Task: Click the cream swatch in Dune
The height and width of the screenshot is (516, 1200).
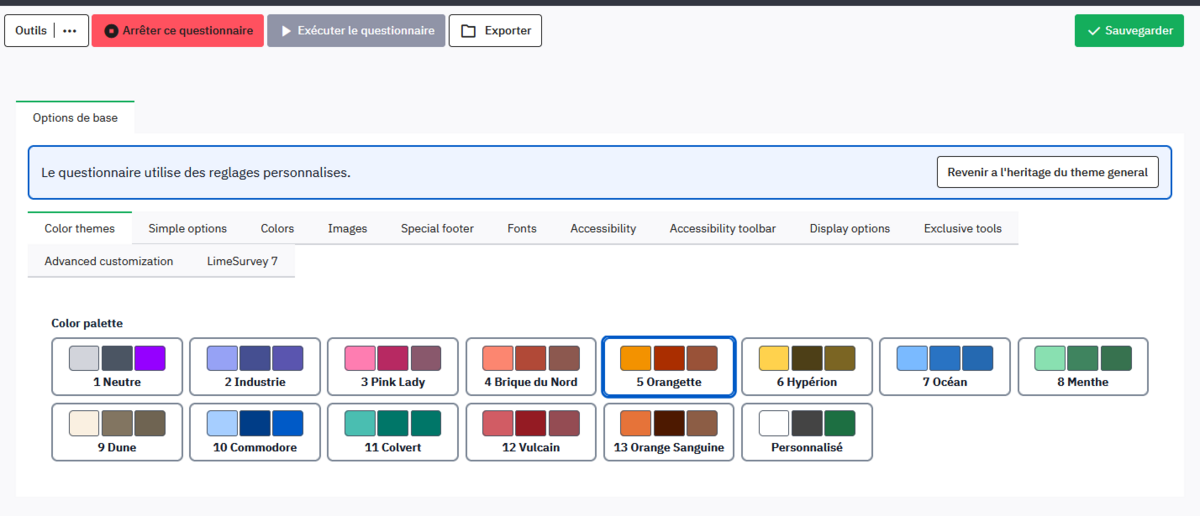Action: coord(84,423)
